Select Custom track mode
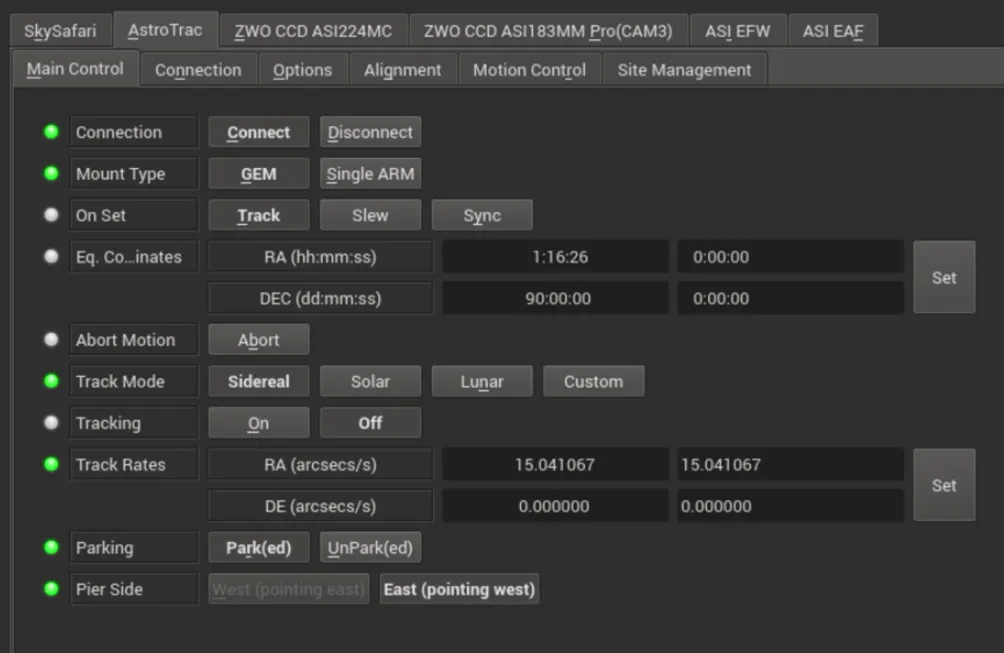 pos(594,381)
